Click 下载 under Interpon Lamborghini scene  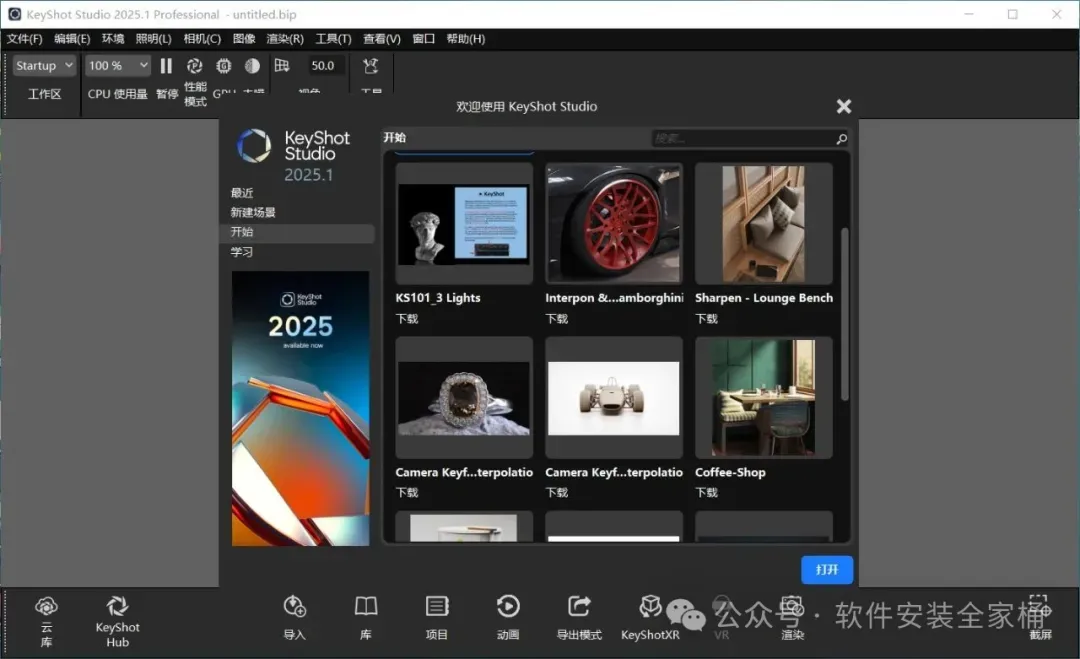pyautogui.click(x=557, y=319)
